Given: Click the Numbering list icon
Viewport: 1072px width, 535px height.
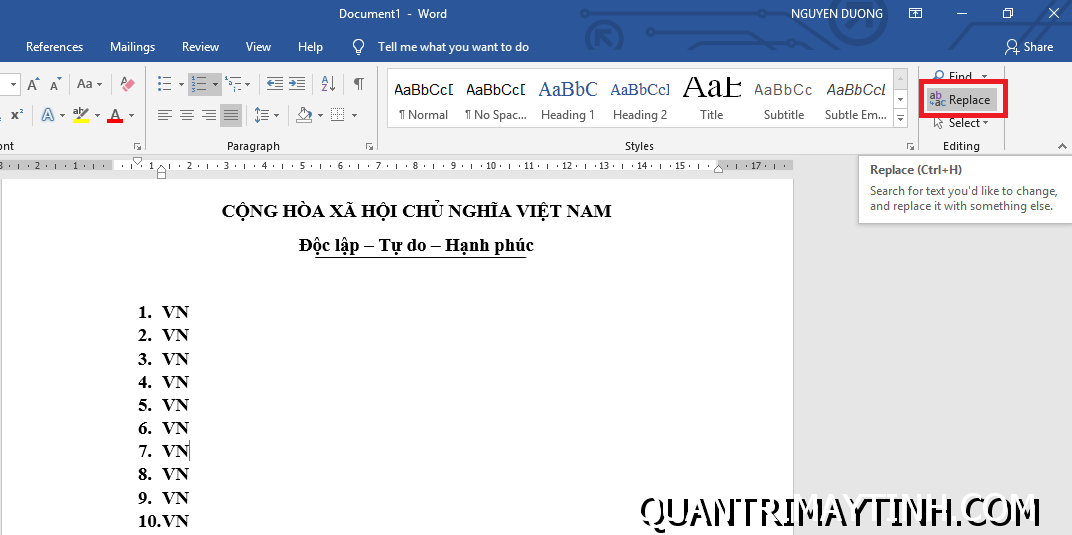Looking at the screenshot, I should [199, 84].
